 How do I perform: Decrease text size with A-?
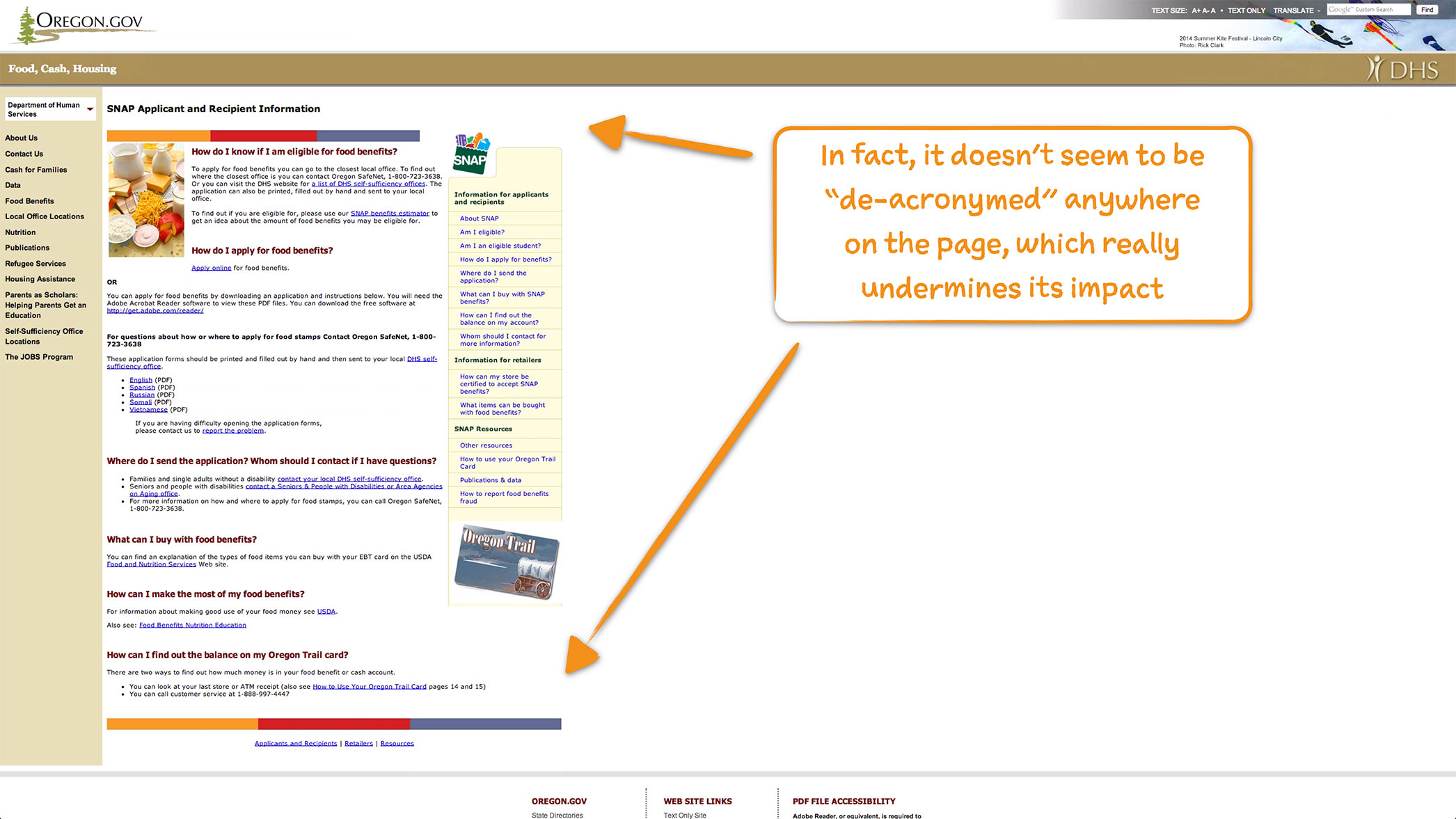coord(1205,10)
